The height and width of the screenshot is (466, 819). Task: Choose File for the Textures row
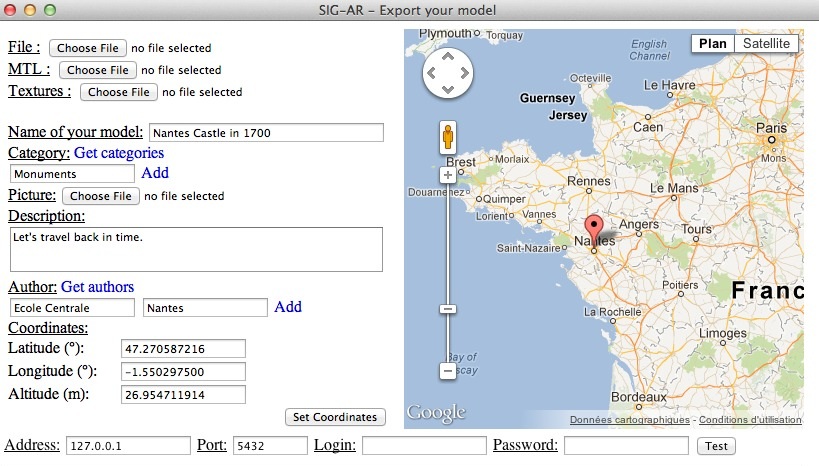coord(119,92)
